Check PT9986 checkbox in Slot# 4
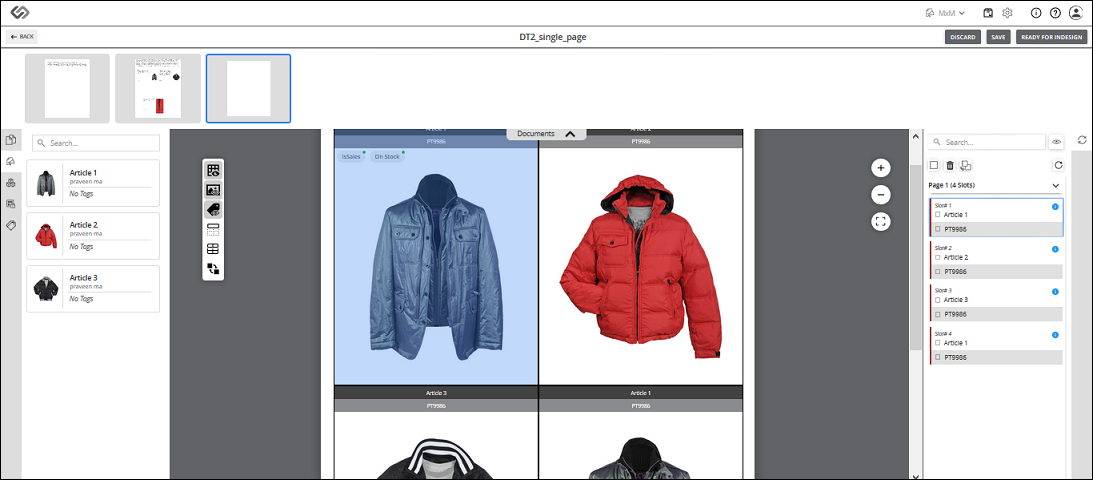 (938, 357)
